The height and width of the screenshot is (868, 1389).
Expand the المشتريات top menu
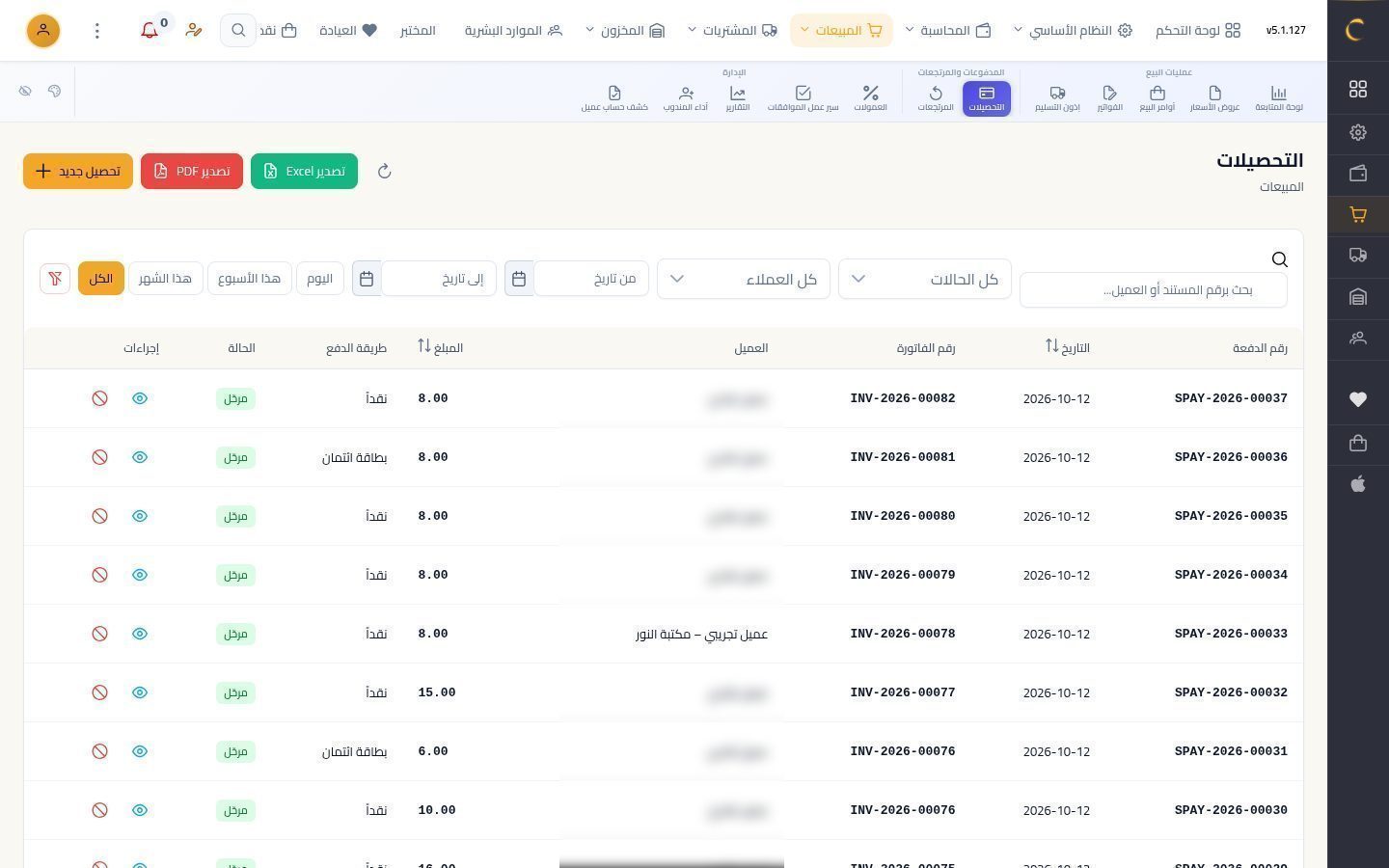point(732,31)
